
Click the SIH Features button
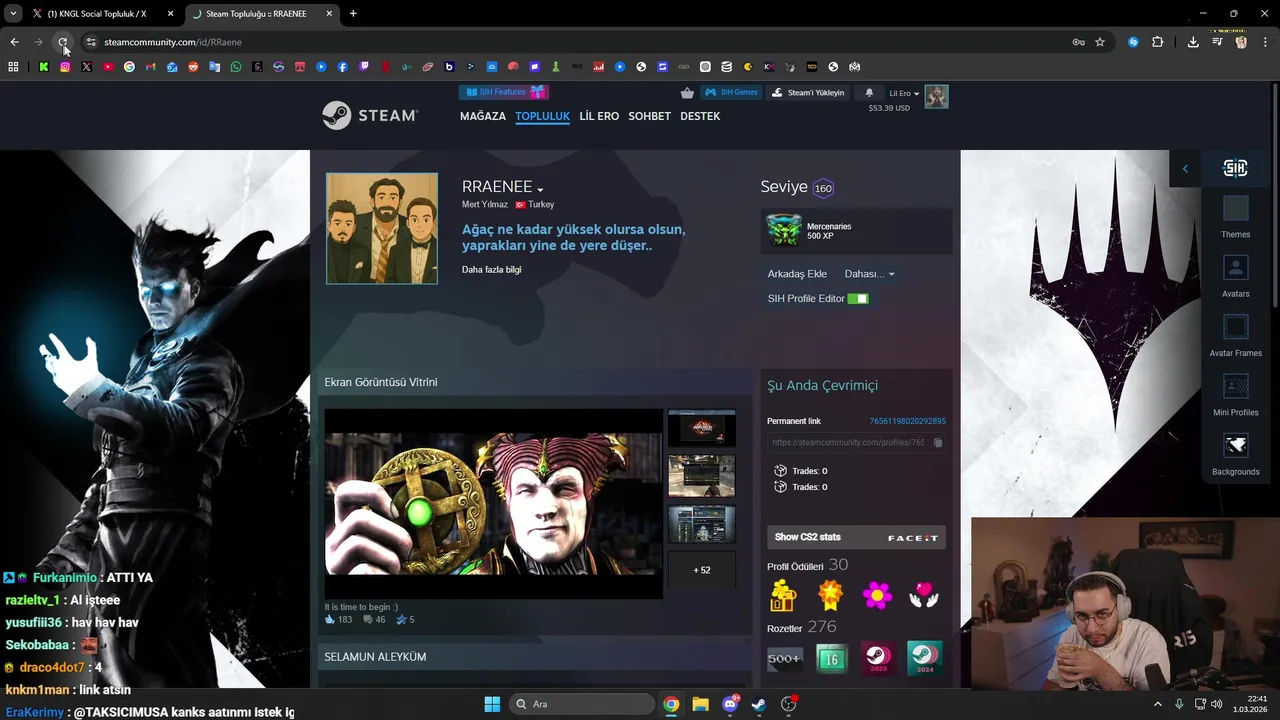(x=503, y=92)
